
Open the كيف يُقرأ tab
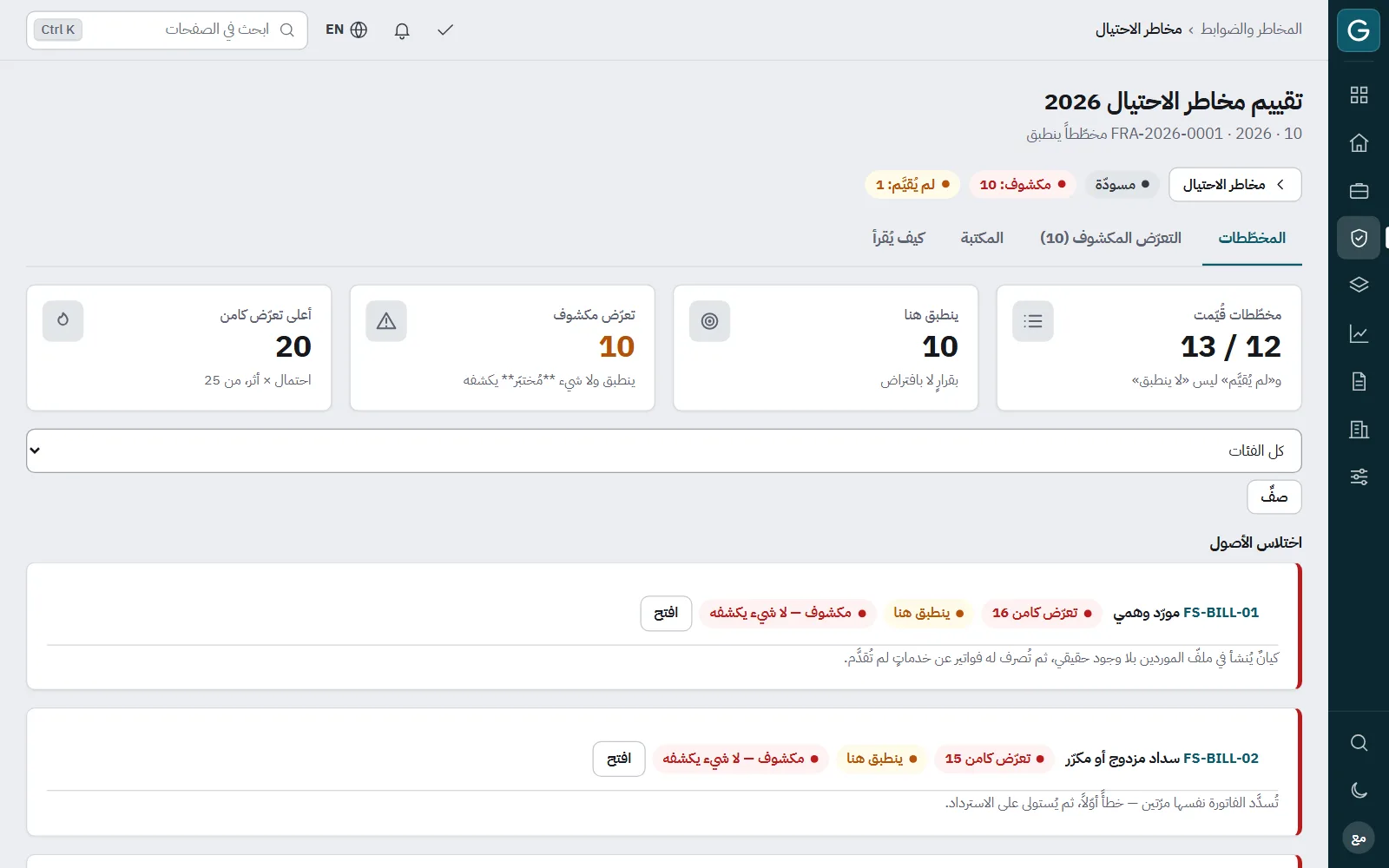[899, 238]
